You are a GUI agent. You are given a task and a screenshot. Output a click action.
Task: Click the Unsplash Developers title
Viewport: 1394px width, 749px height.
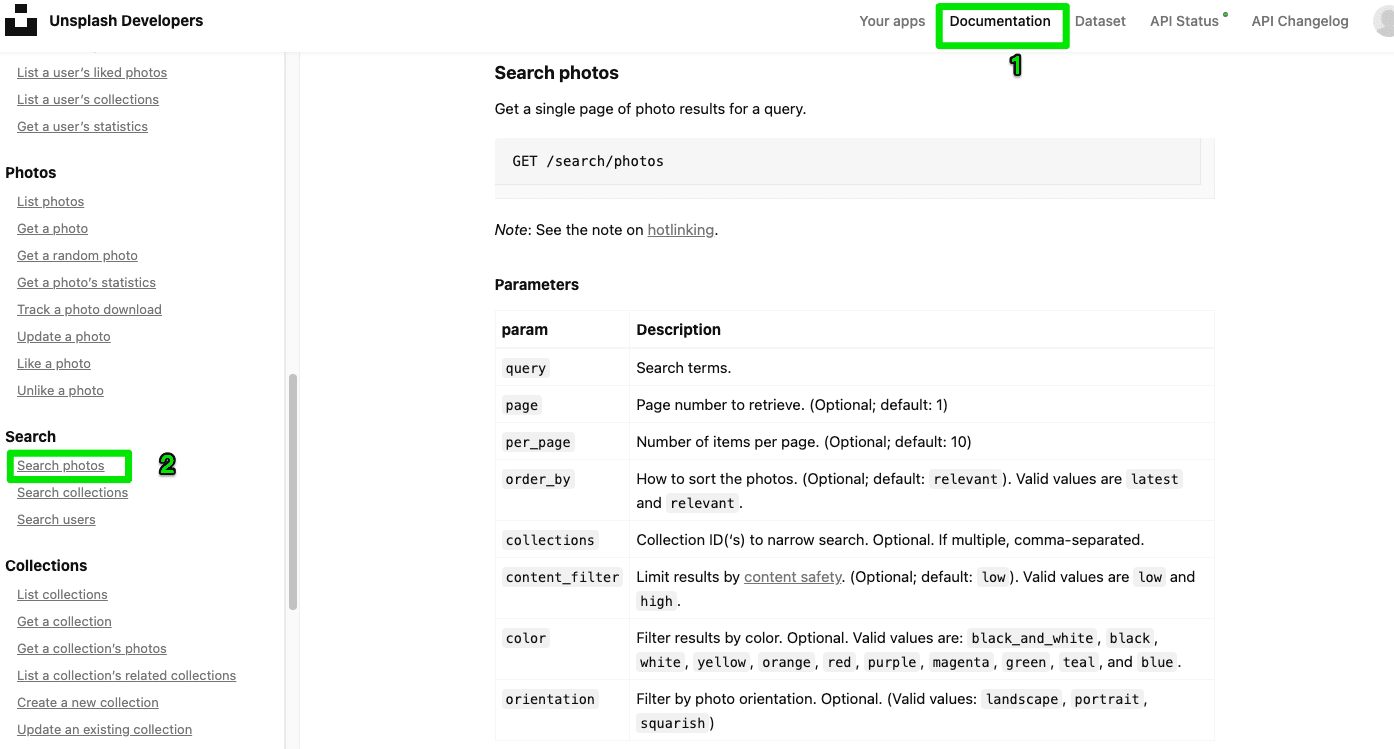(x=126, y=21)
